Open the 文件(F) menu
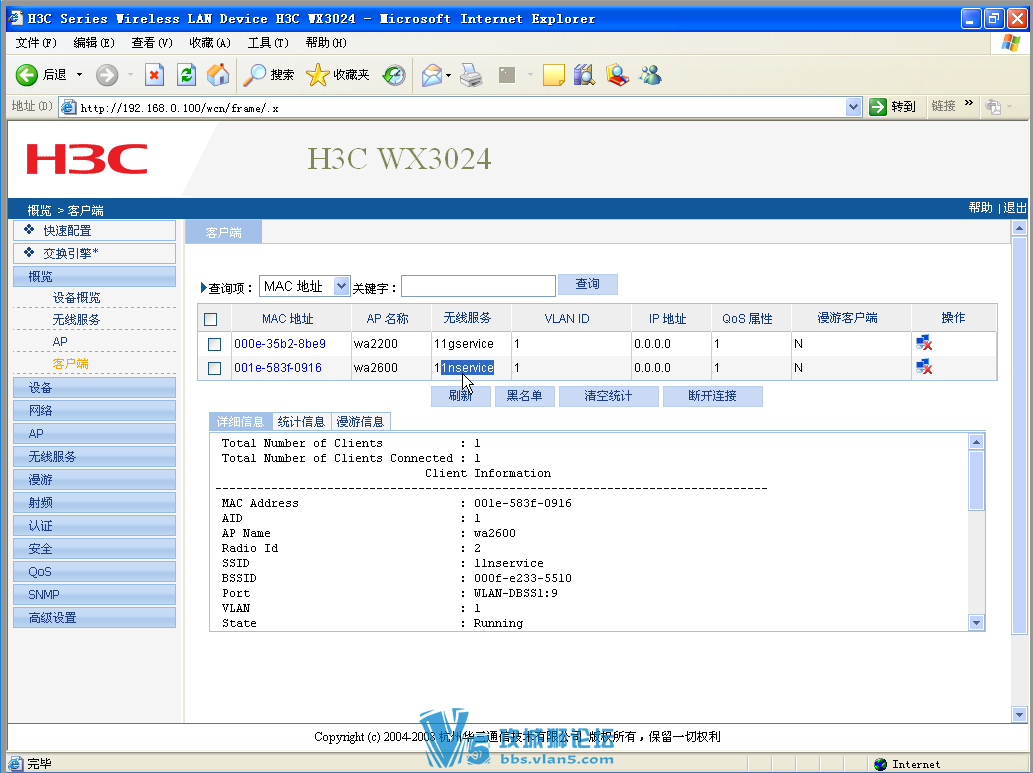This screenshot has height=773, width=1033. [36, 43]
